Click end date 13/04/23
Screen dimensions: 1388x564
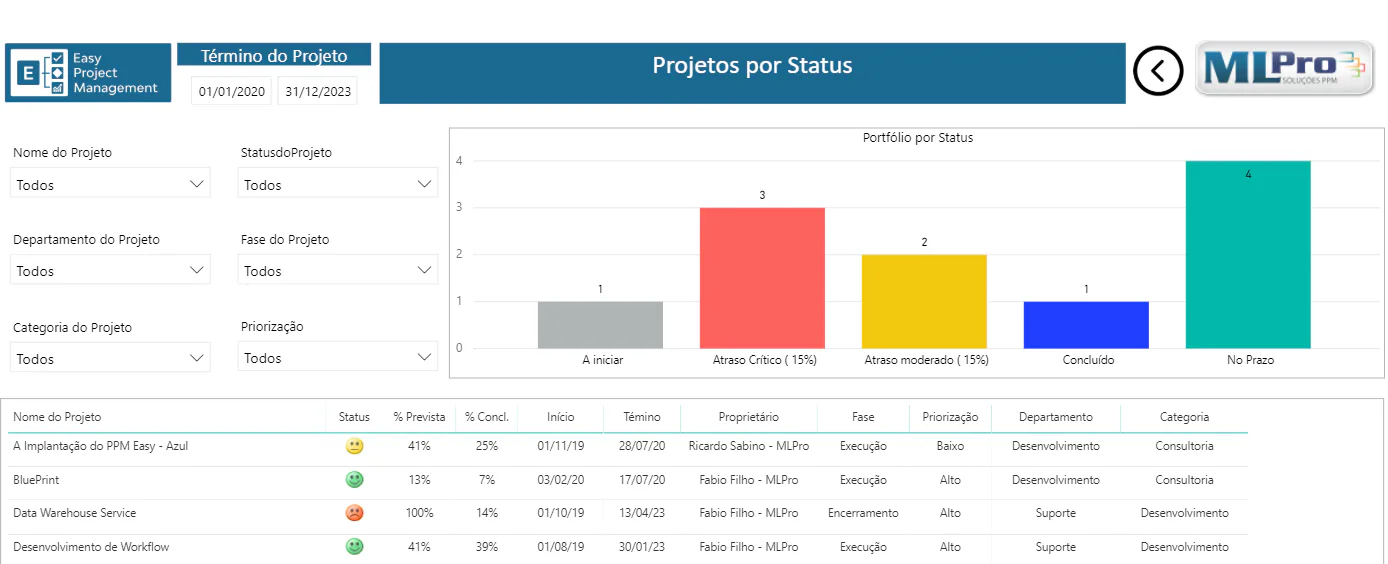pos(642,513)
